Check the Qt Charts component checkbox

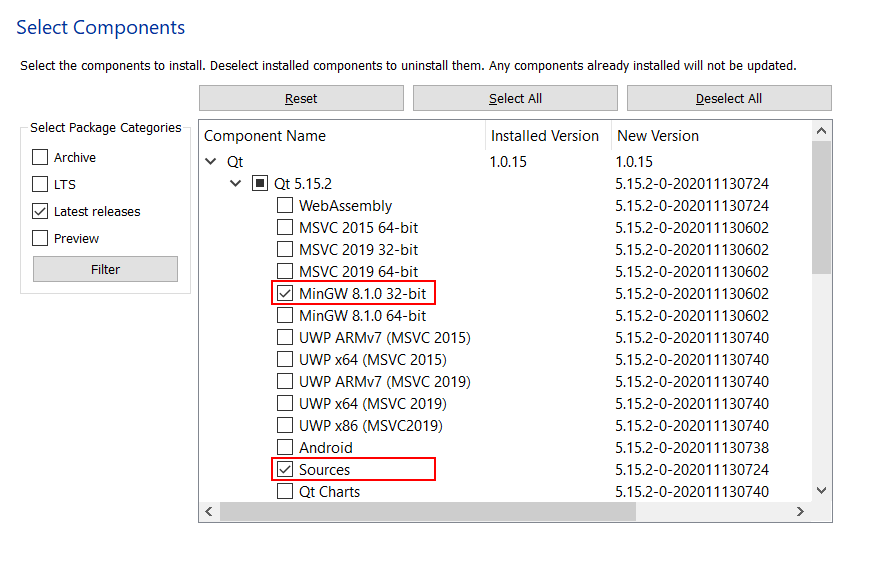[x=285, y=491]
